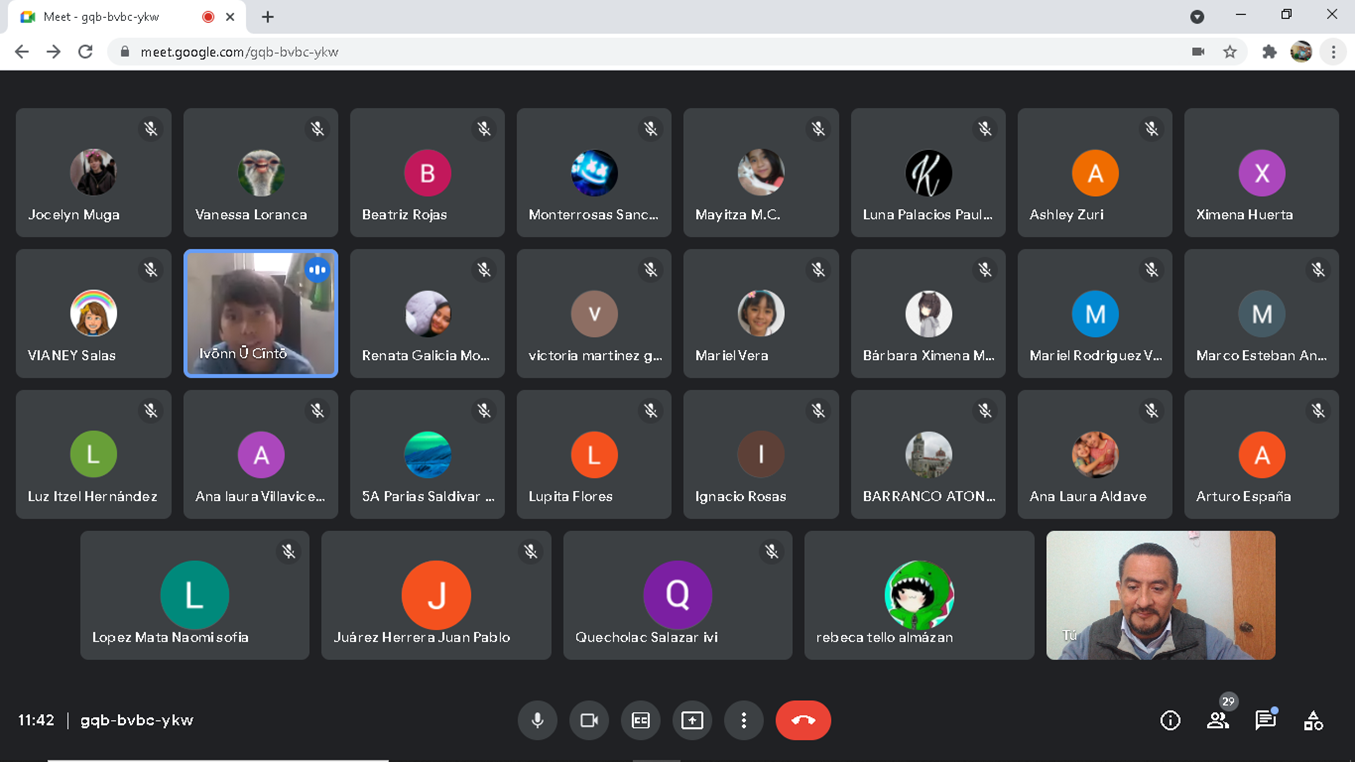Go forward in browser history
Image resolution: width=1355 pixels, height=762 pixels.
[x=54, y=52]
